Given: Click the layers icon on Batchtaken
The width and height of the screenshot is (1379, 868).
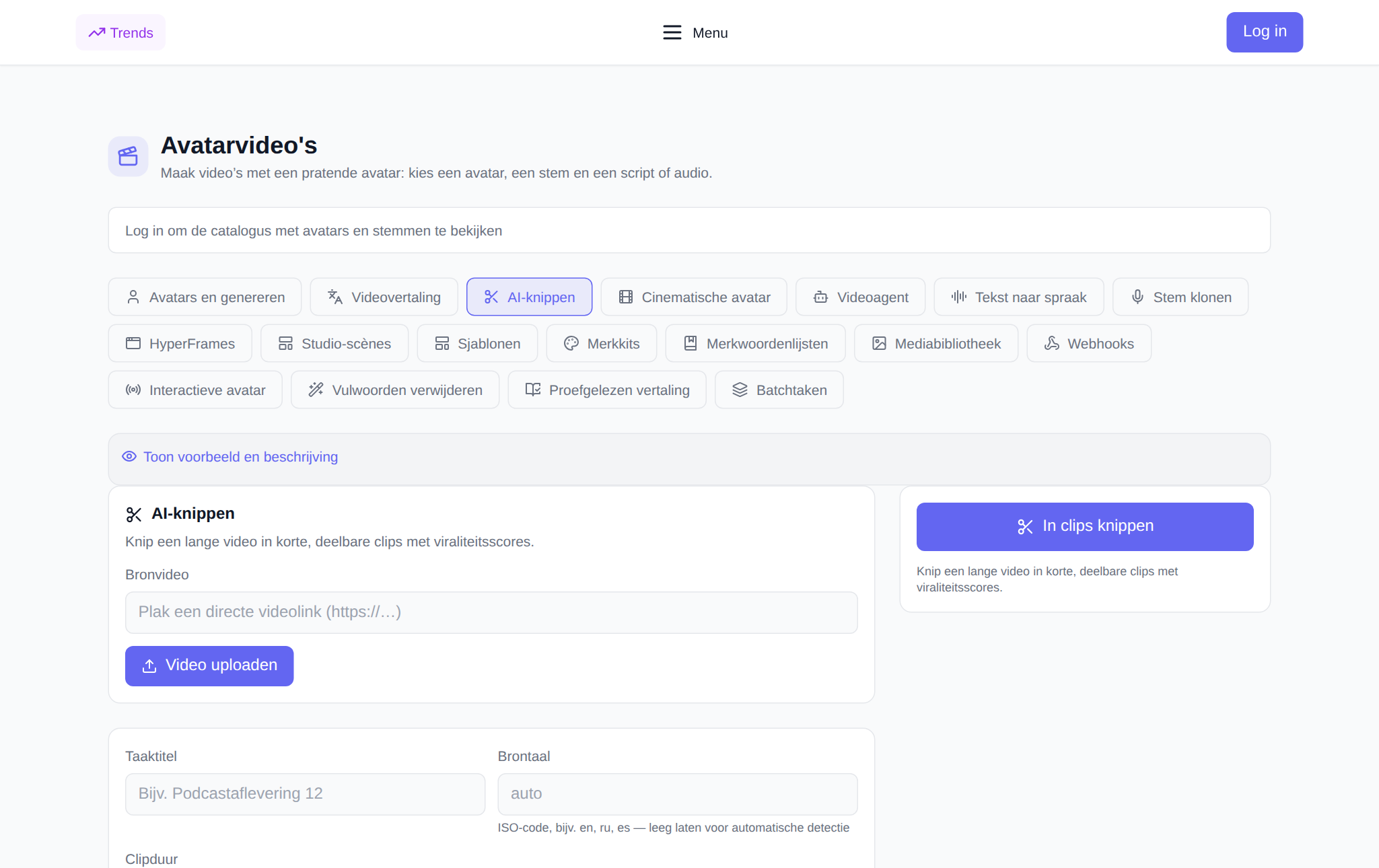Looking at the screenshot, I should pyautogui.click(x=740, y=390).
